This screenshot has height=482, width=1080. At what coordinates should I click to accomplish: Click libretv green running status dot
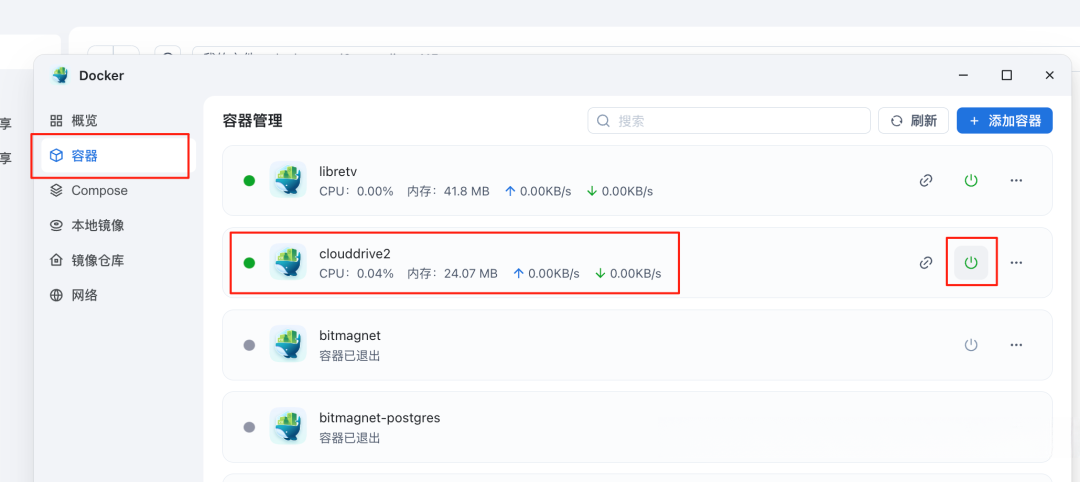pyautogui.click(x=249, y=180)
